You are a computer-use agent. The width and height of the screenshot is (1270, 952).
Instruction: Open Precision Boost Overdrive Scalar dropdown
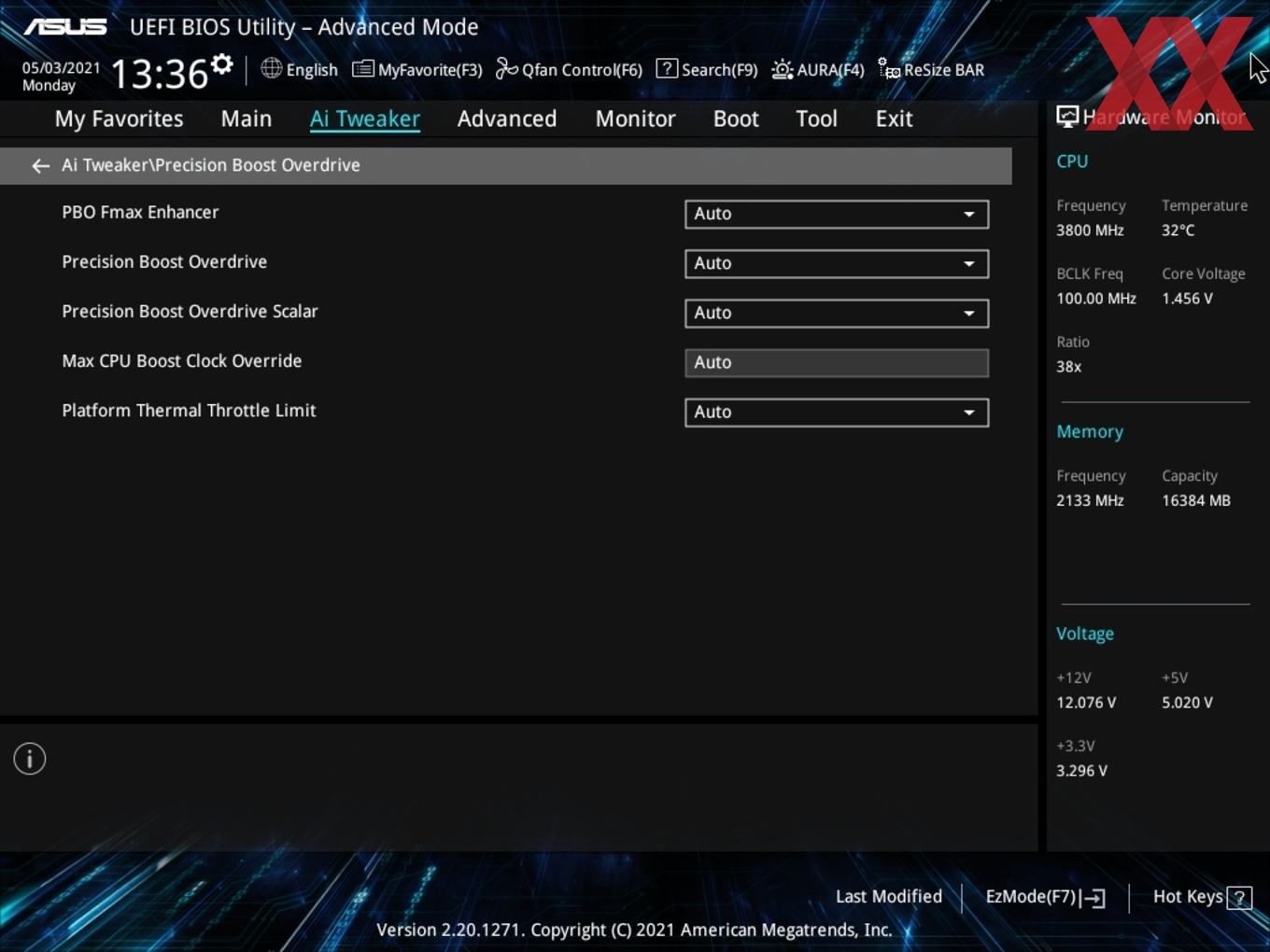pyautogui.click(x=837, y=313)
